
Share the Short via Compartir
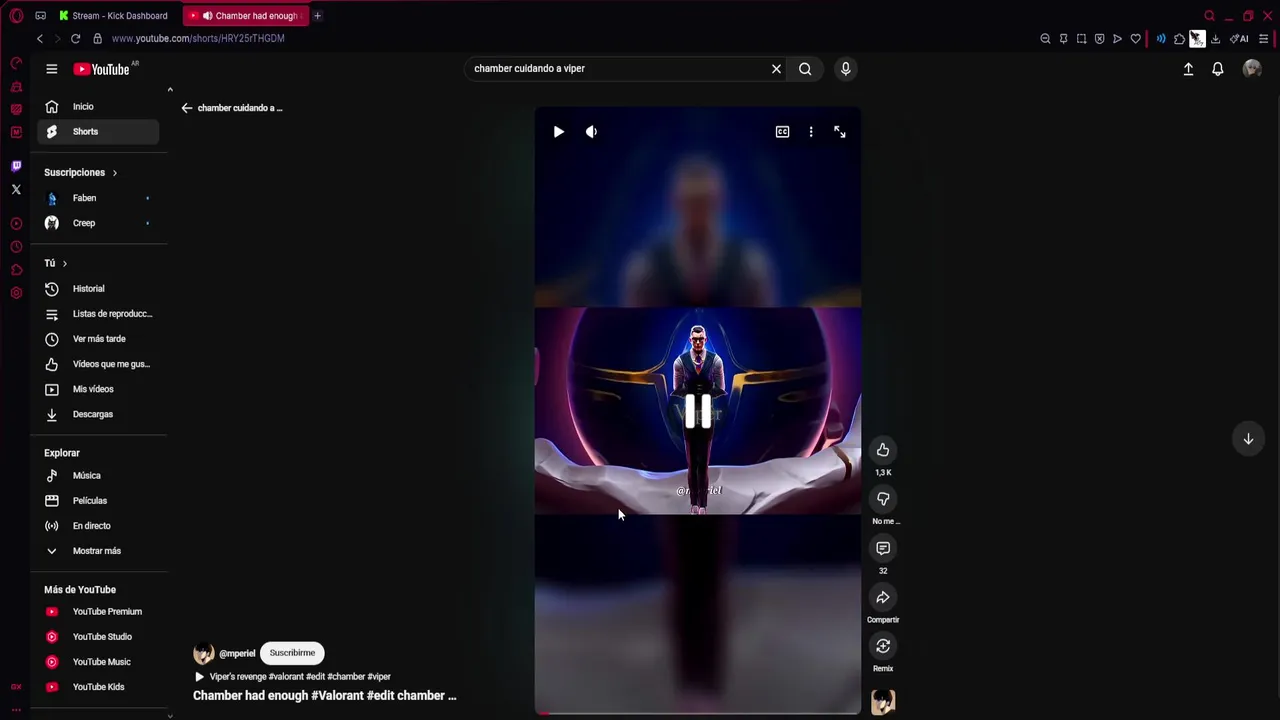pos(883,597)
